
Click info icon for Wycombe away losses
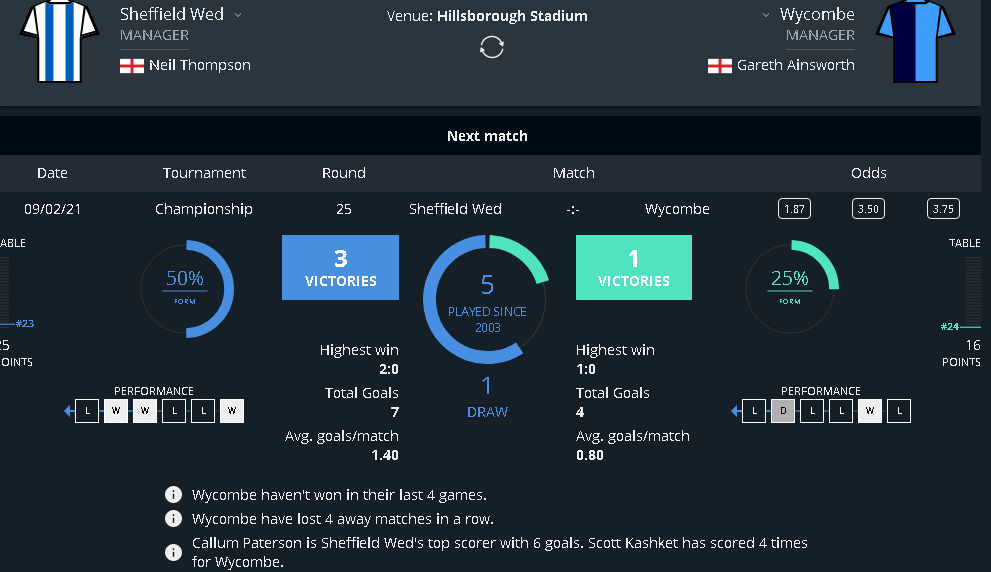tap(174, 519)
